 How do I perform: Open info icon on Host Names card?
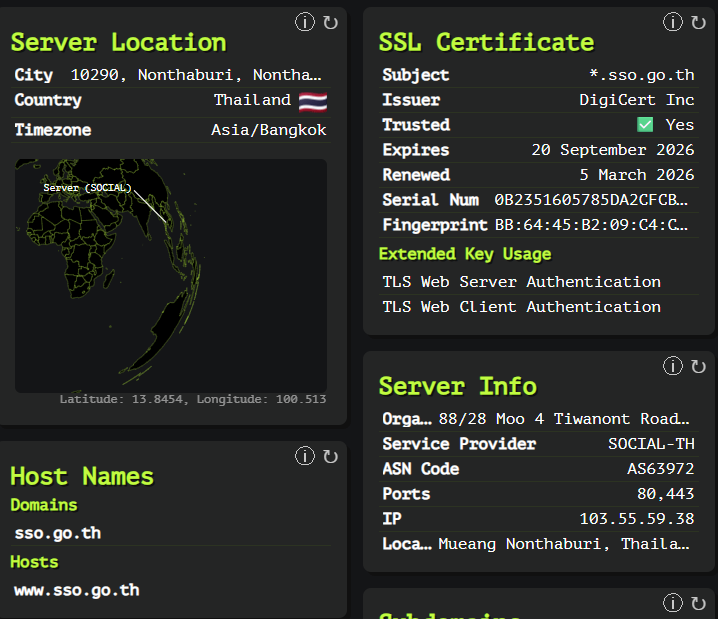point(305,456)
